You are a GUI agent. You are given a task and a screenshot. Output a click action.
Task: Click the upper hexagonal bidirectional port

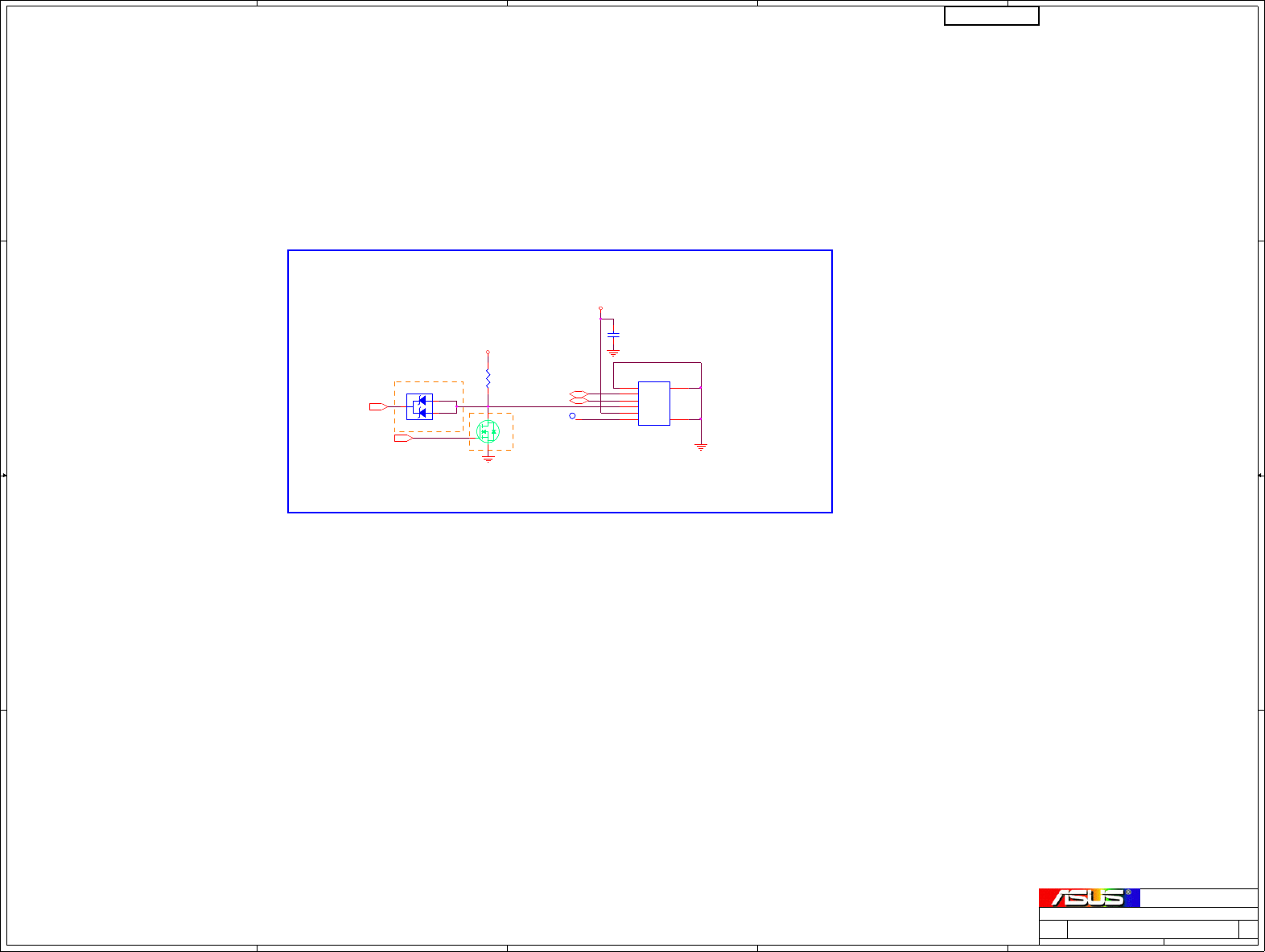pyautogui.click(x=579, y=394)
